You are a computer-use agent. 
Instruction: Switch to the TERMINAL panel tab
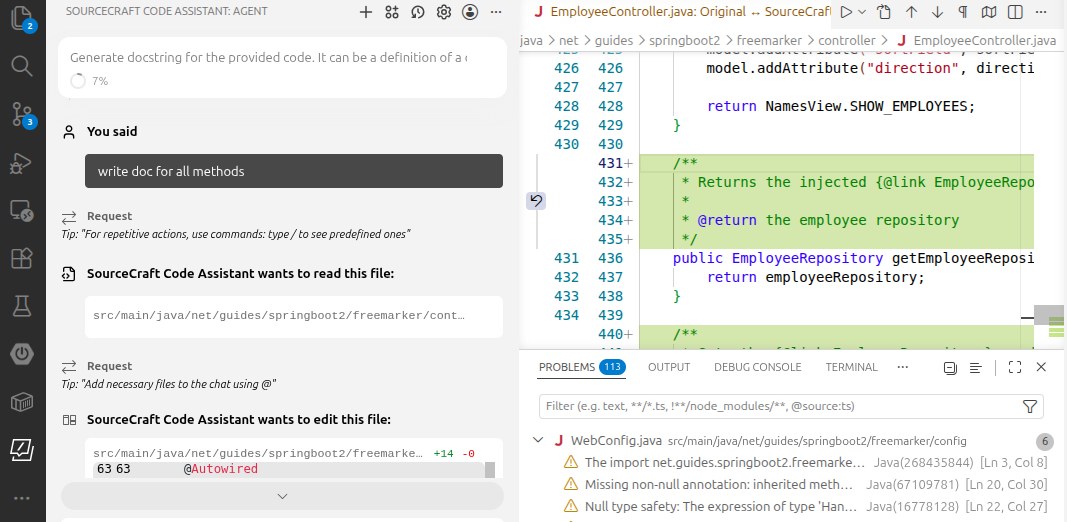coord(851,367)
